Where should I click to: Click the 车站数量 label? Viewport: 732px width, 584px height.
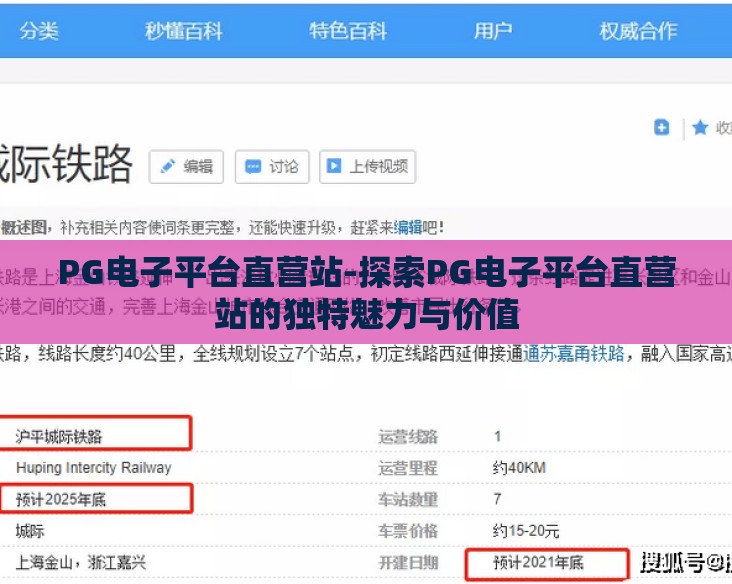click(408, 499)
